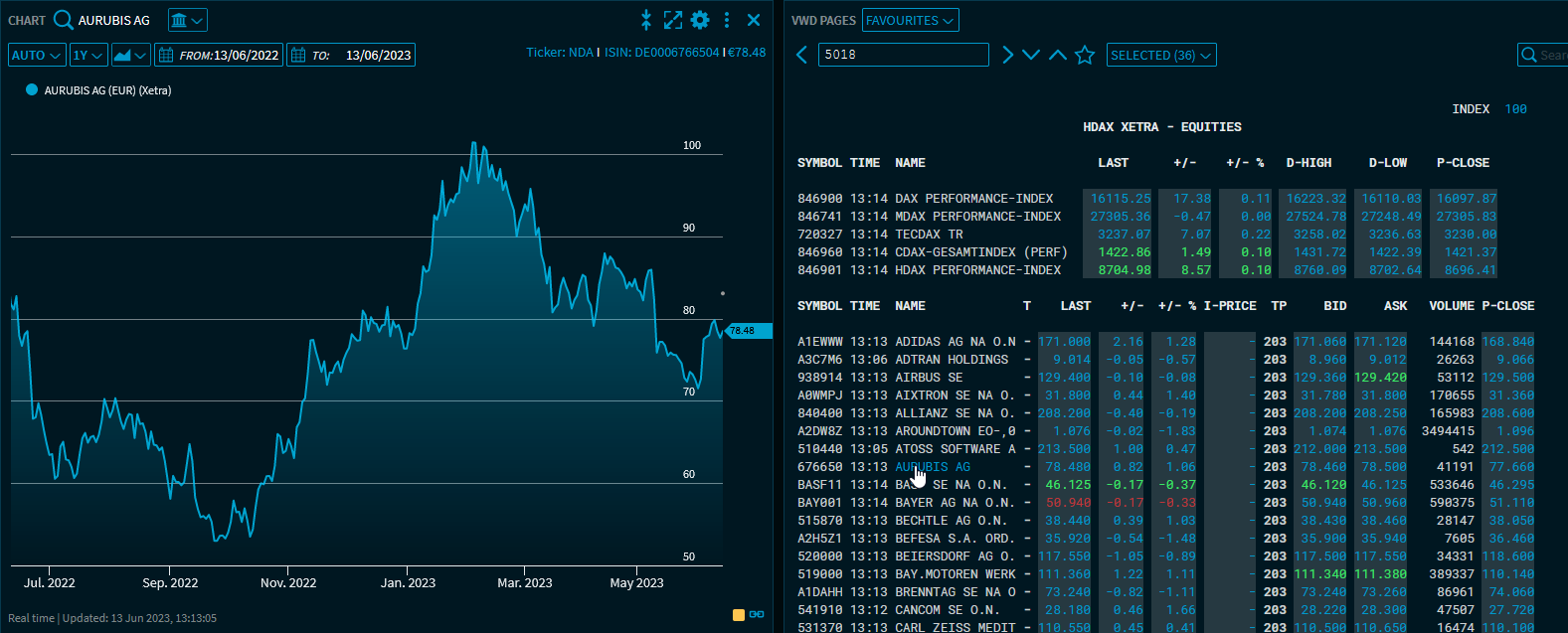Click the ADIDAS AG NA O.N row name
Screen dimensions: 1568x633
point(954,342)
